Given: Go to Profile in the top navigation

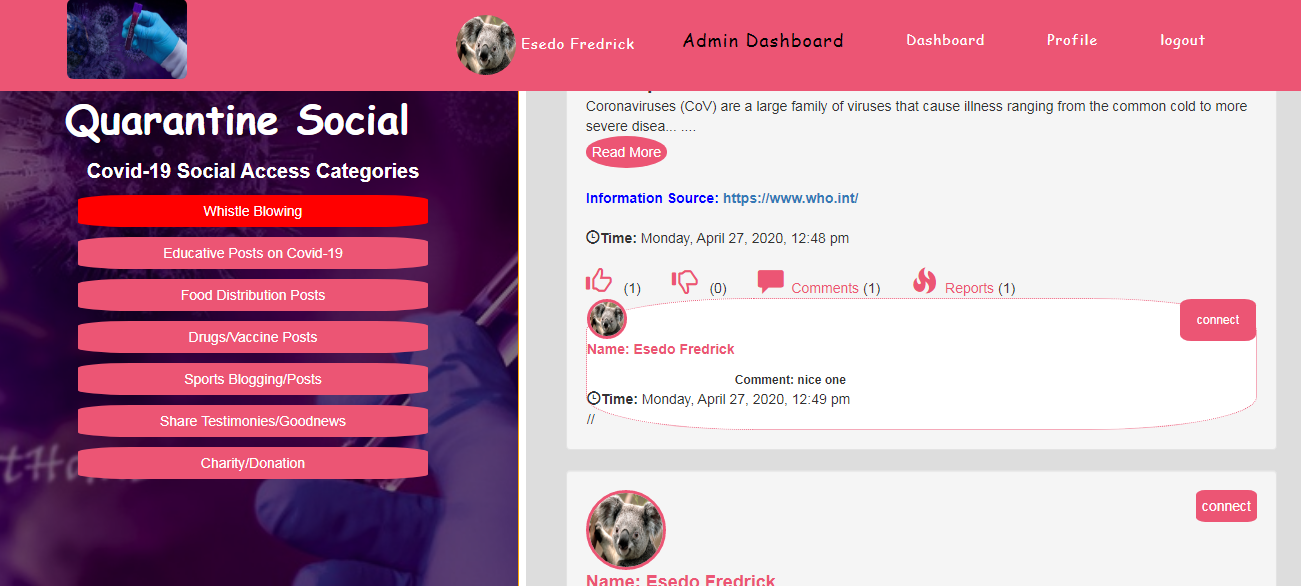Looking at the screenshot, I should [1072, 40].
